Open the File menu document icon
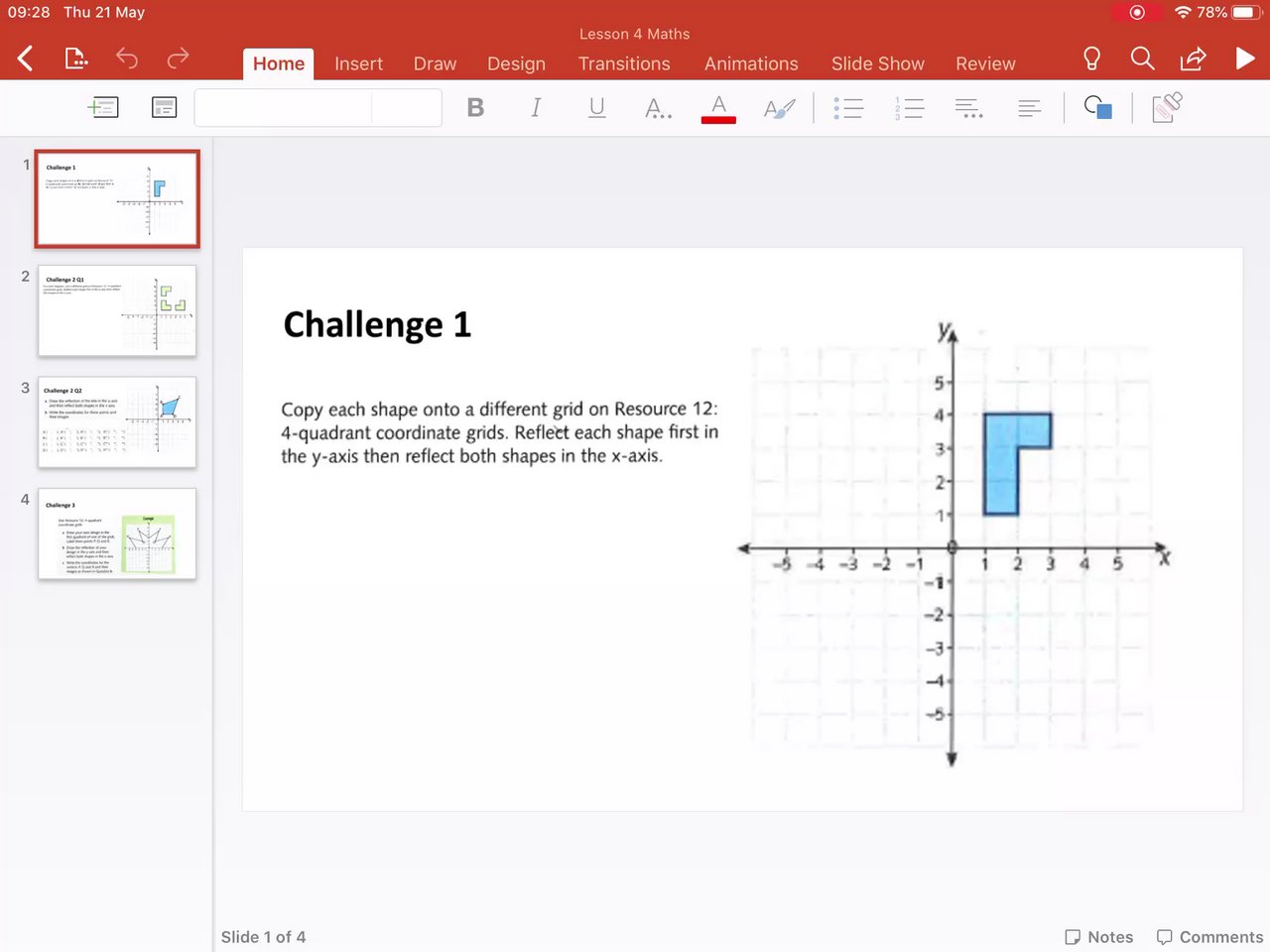The height and width of the screenshot is (952, 1270). pos(76,59)
